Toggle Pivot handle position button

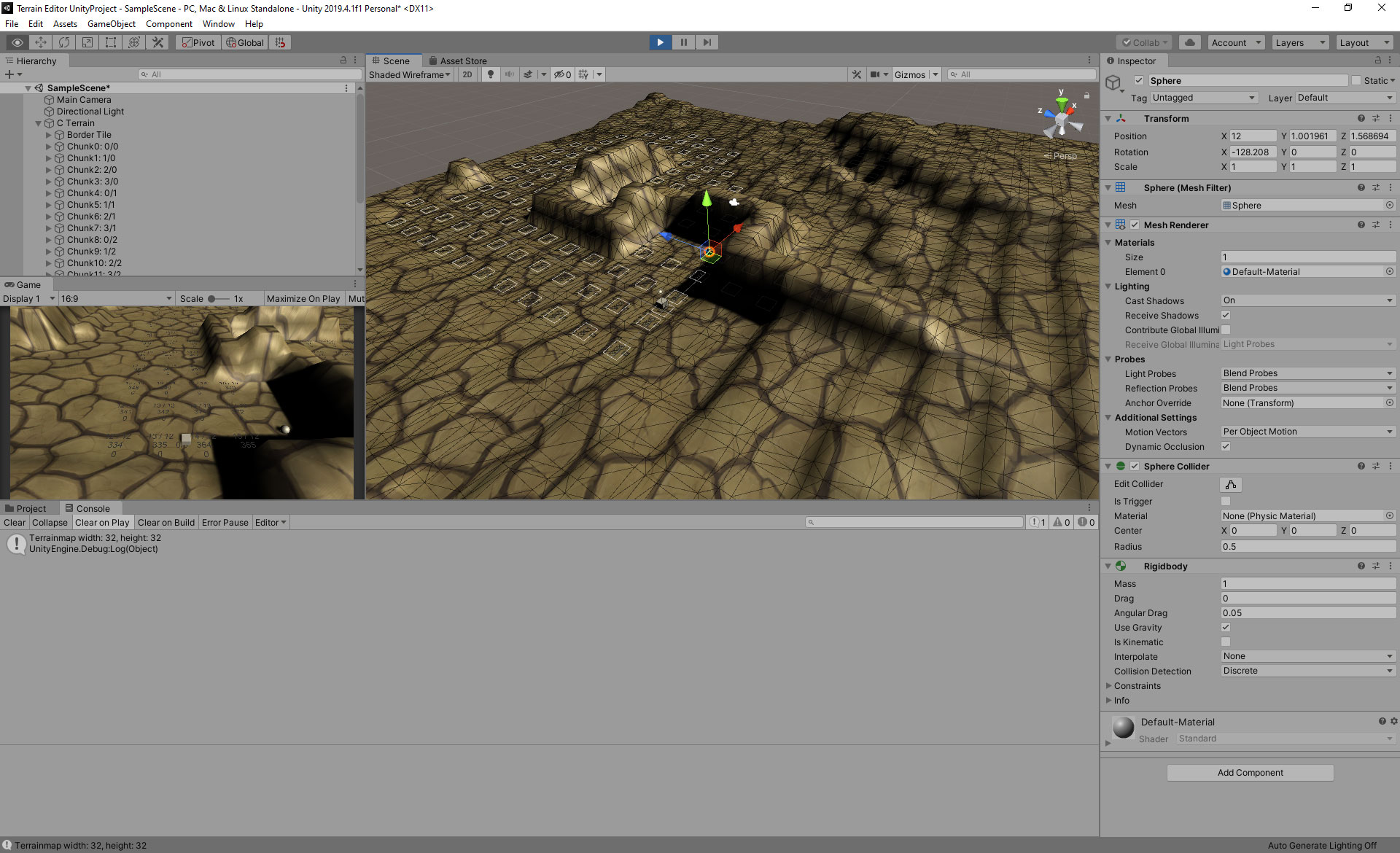point(198,42)
